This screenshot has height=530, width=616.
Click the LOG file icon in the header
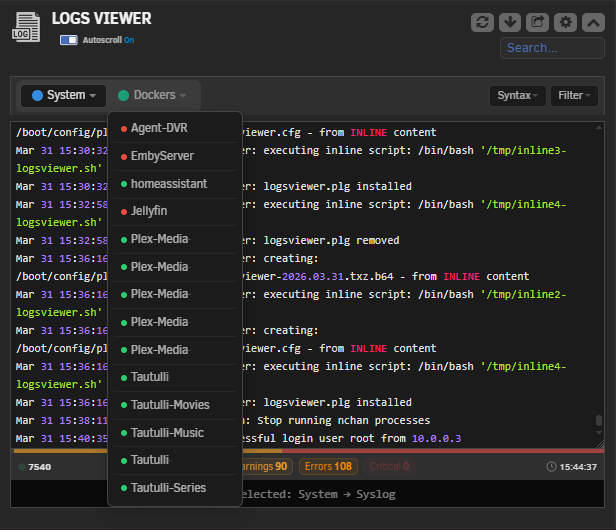(x=26, y=28)
